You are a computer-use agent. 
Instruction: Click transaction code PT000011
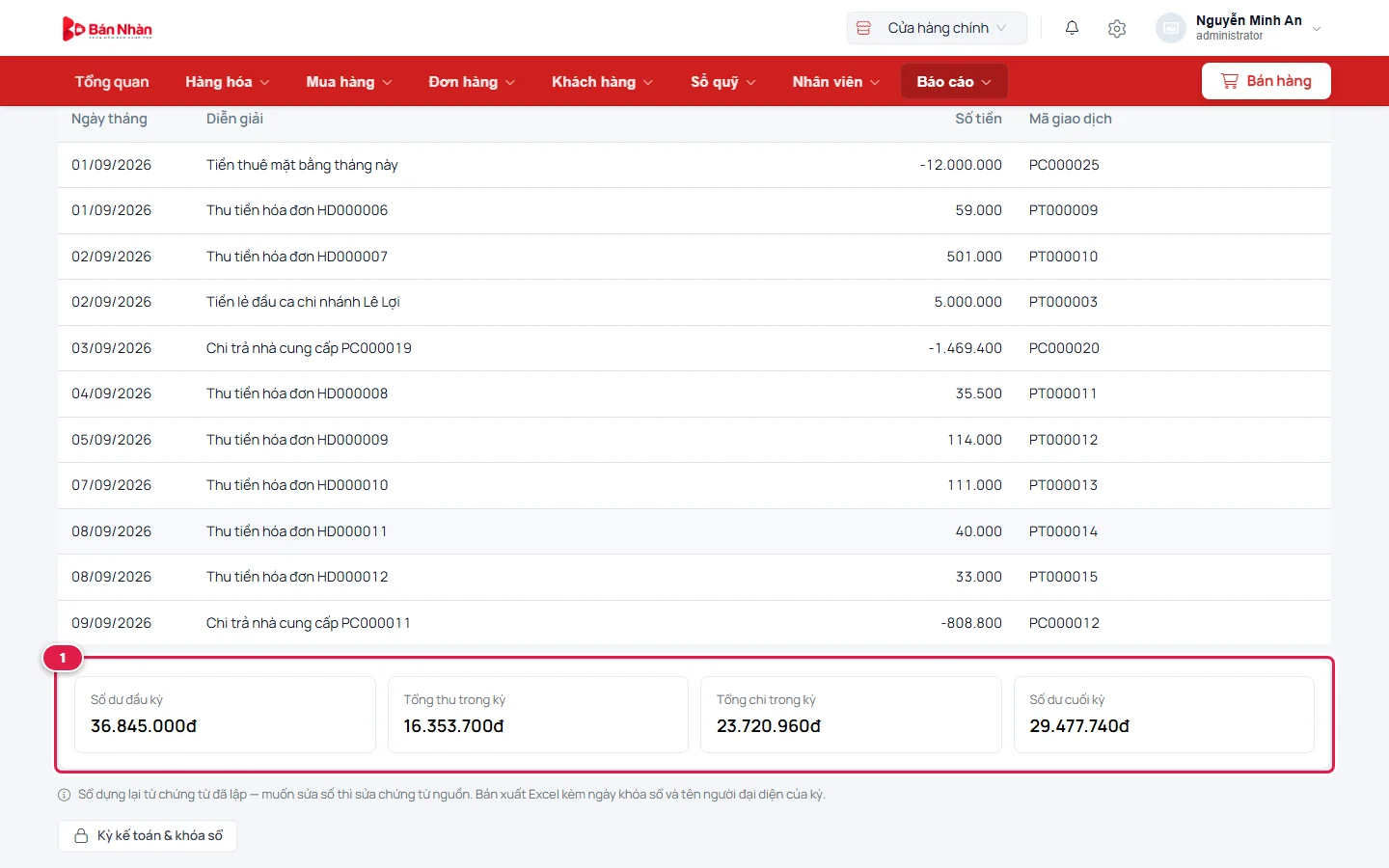pos(1063,393)
